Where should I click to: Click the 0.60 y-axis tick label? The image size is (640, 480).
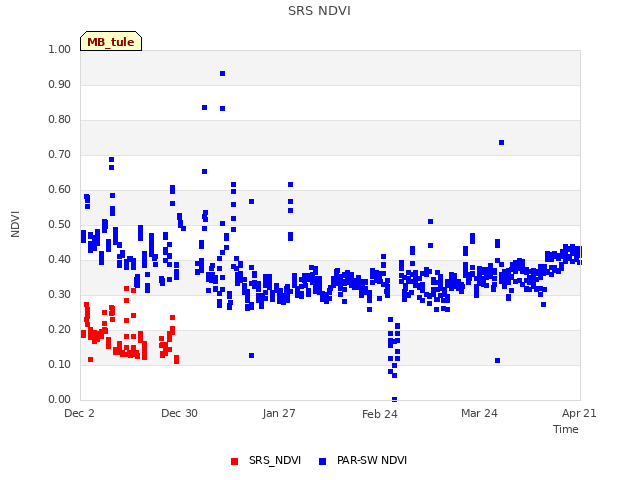tap(60, 189)
